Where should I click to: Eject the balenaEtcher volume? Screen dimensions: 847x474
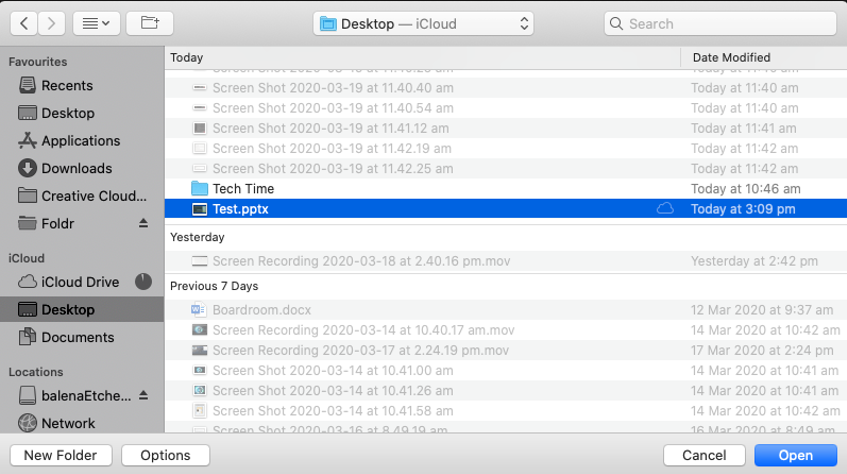click(143, 395)
